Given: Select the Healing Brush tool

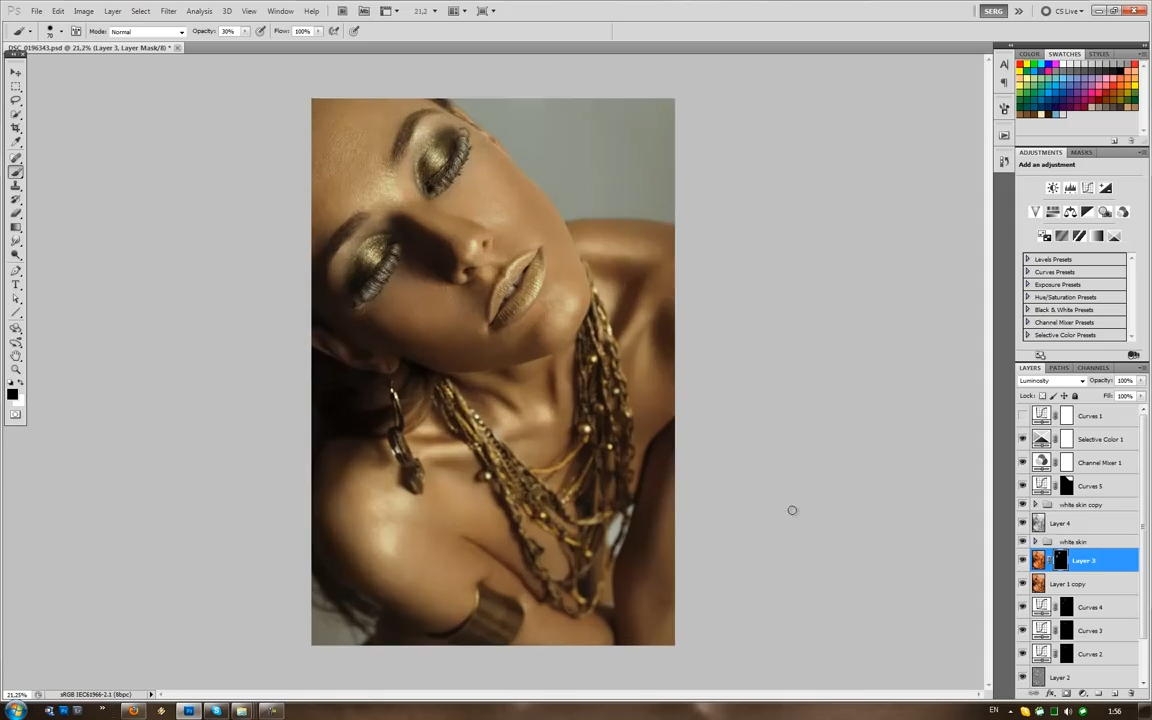Looking at the screenshot, I should click(x=15, y=157).
